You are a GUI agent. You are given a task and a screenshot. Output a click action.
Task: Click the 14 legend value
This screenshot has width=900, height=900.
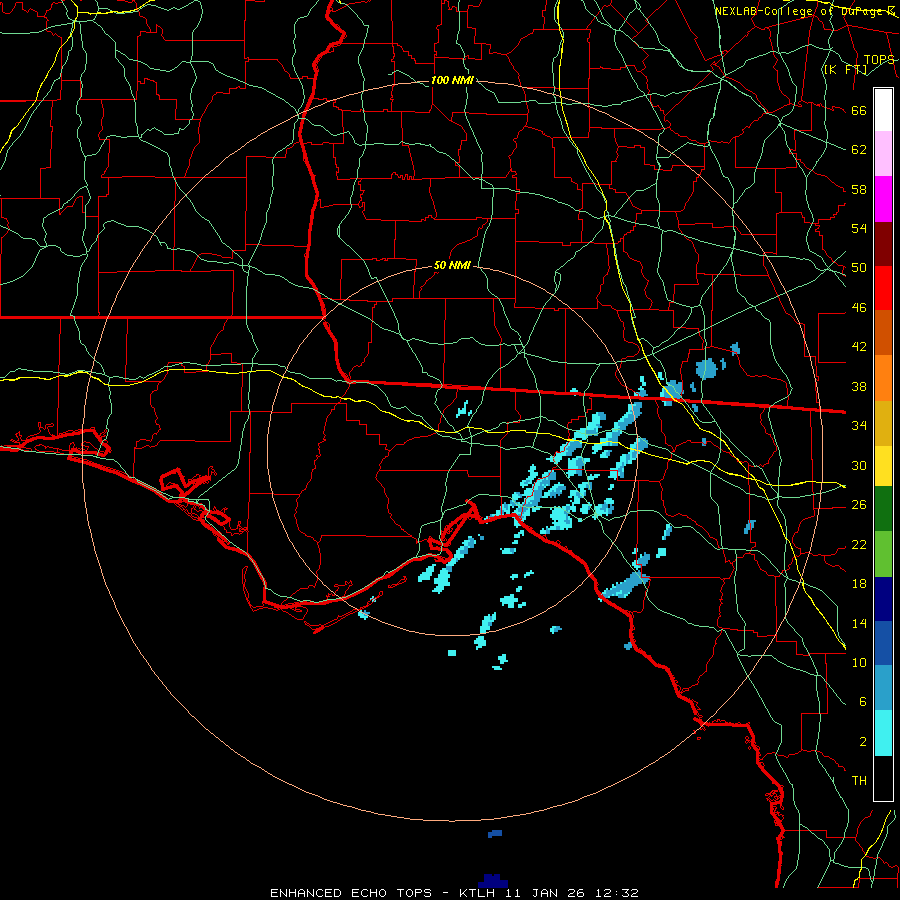pos(859,623)
